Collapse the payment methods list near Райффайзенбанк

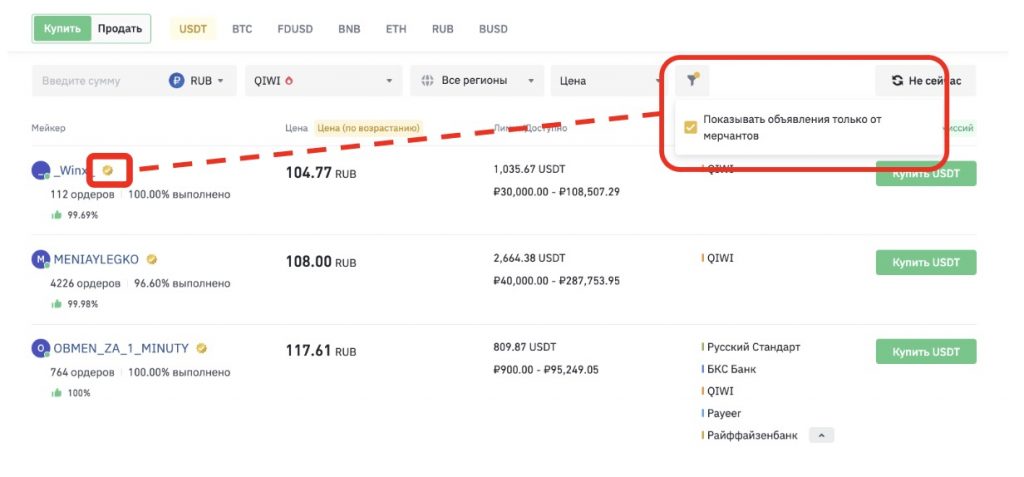(x=822, y=435)
